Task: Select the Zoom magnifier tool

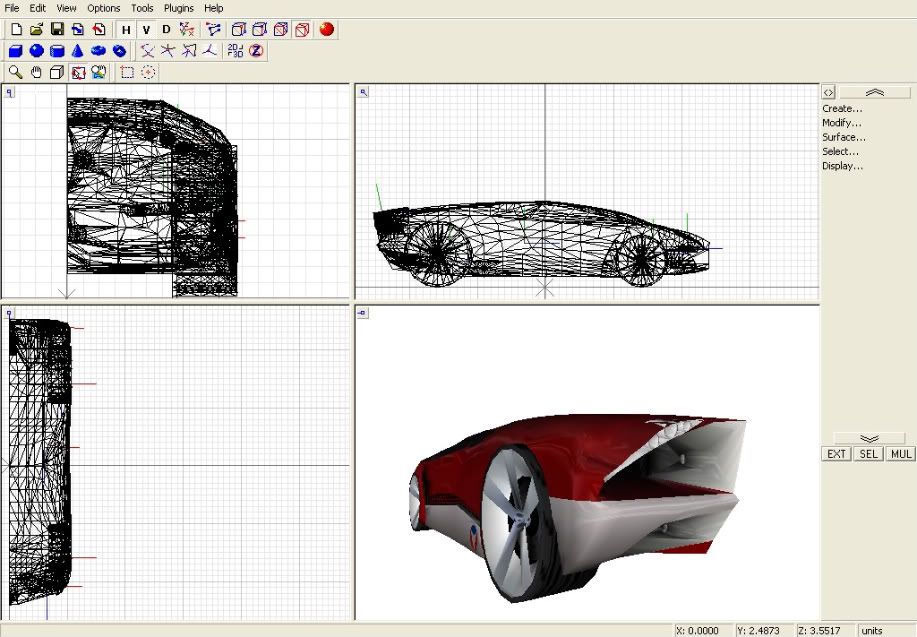Action: [15, 72]
